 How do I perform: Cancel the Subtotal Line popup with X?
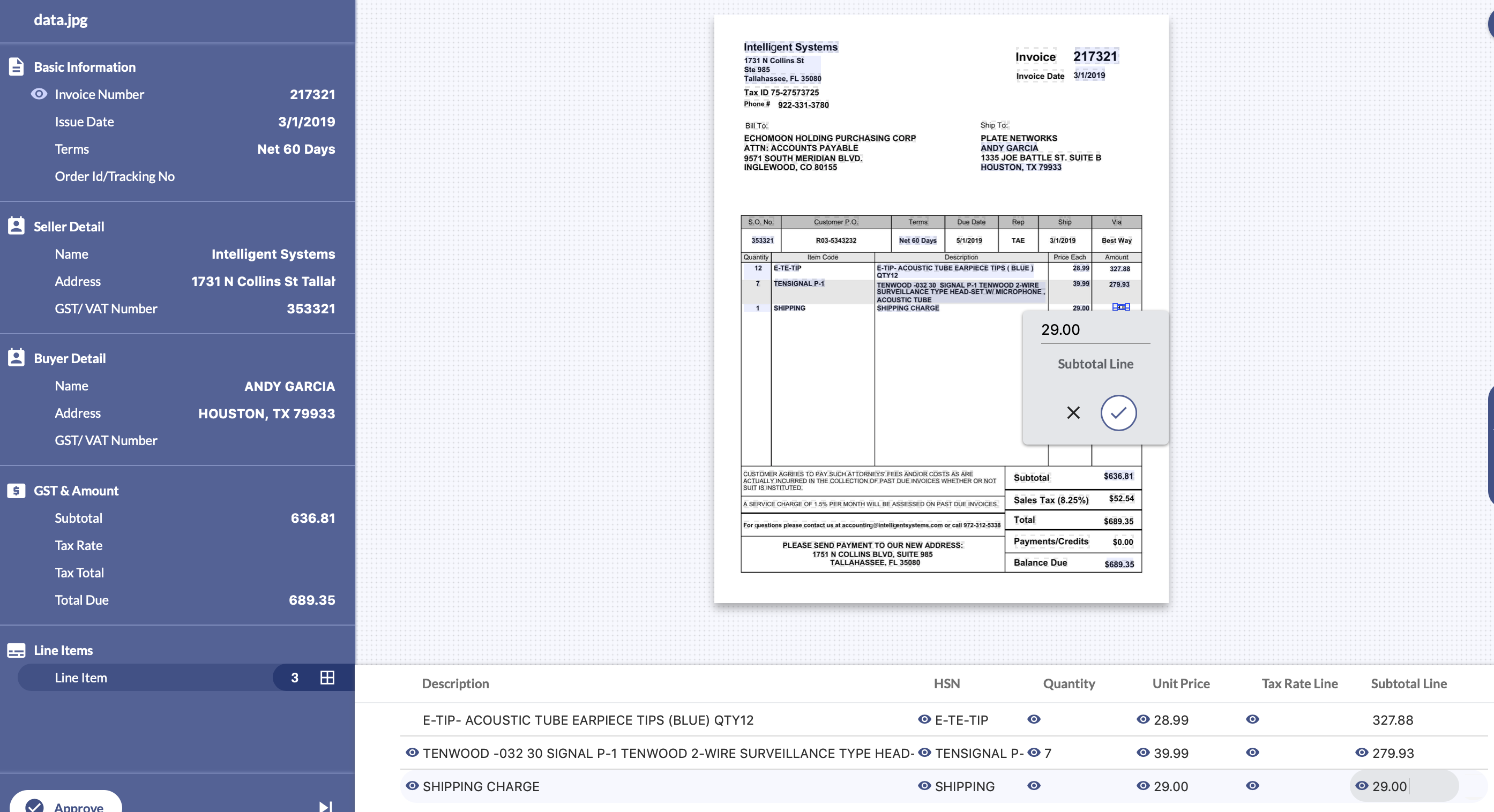(1073, 412)
